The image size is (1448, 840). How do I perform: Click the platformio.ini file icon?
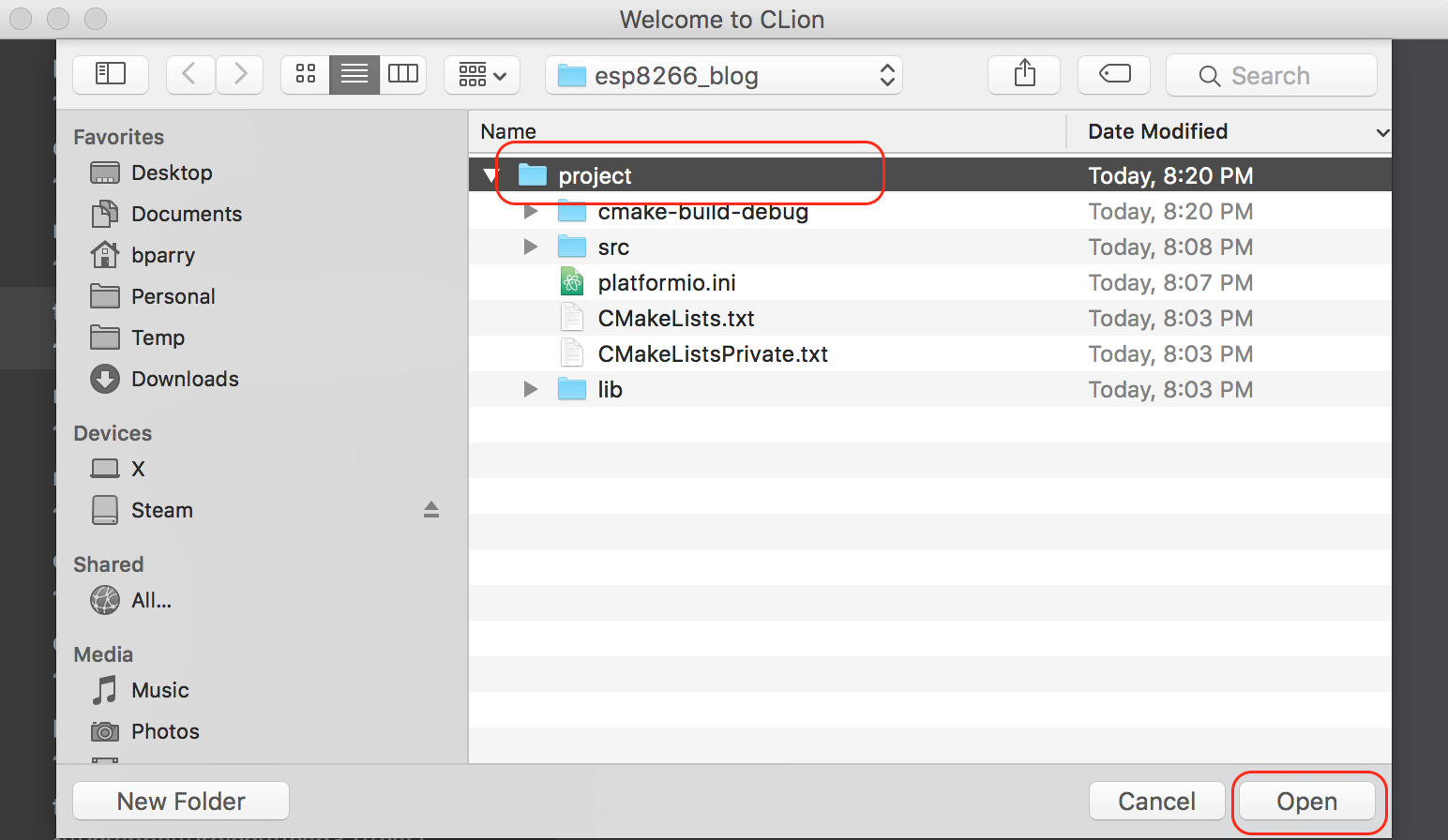pos(572,281)
